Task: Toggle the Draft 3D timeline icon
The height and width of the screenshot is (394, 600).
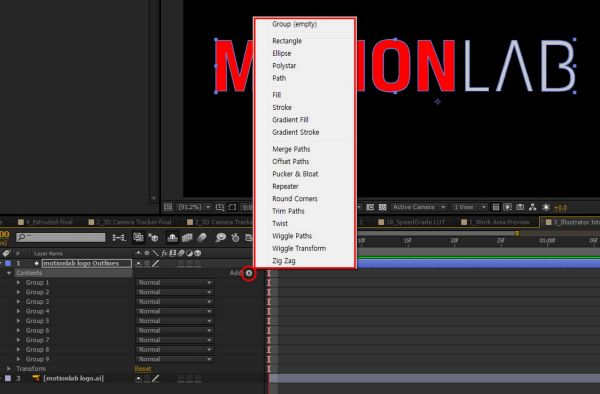Action: tap(154, 238)
